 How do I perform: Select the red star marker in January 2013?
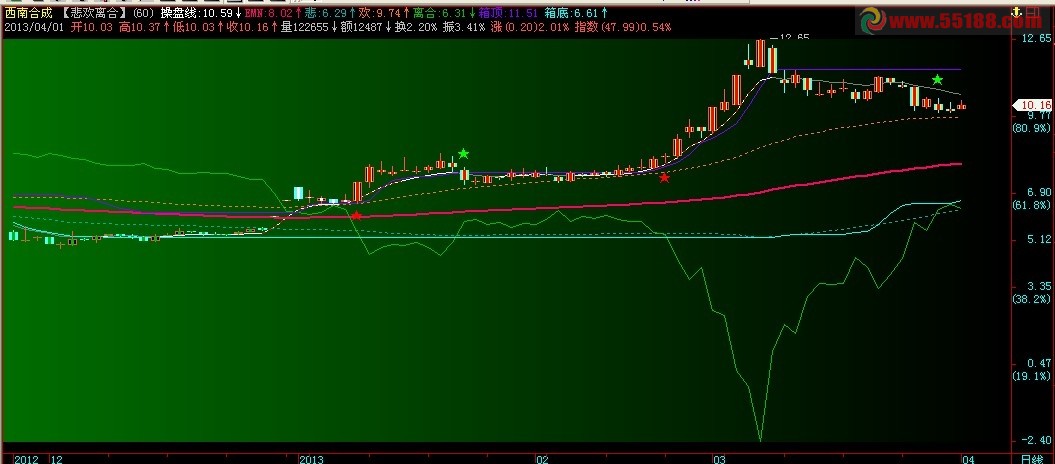[356, 215]
